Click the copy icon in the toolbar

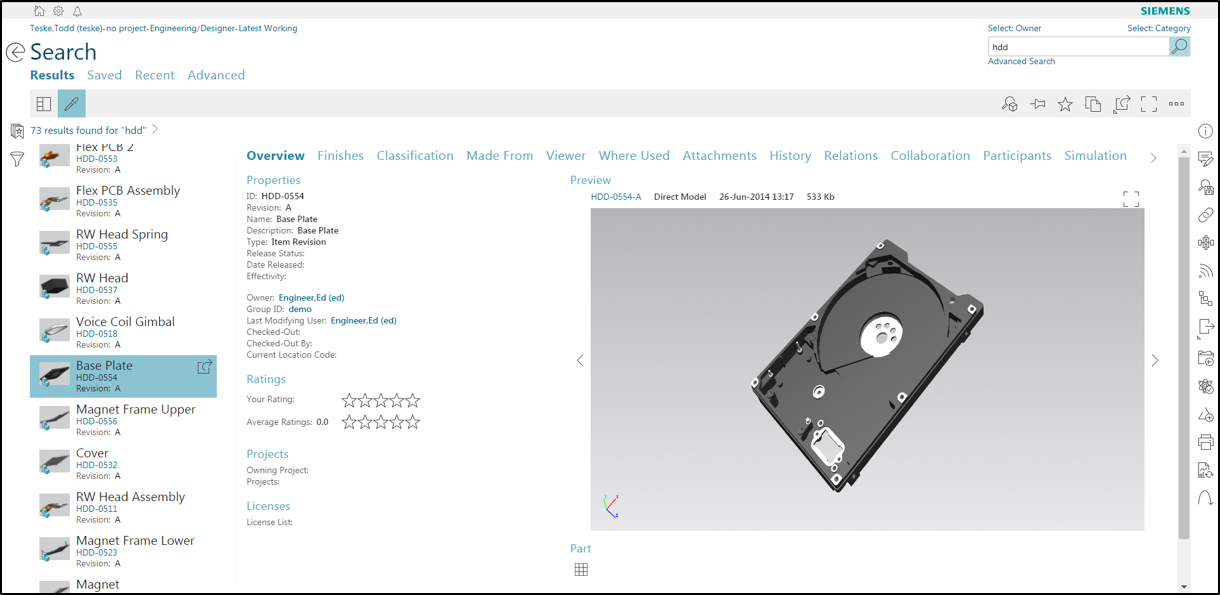click(1093, 103)
